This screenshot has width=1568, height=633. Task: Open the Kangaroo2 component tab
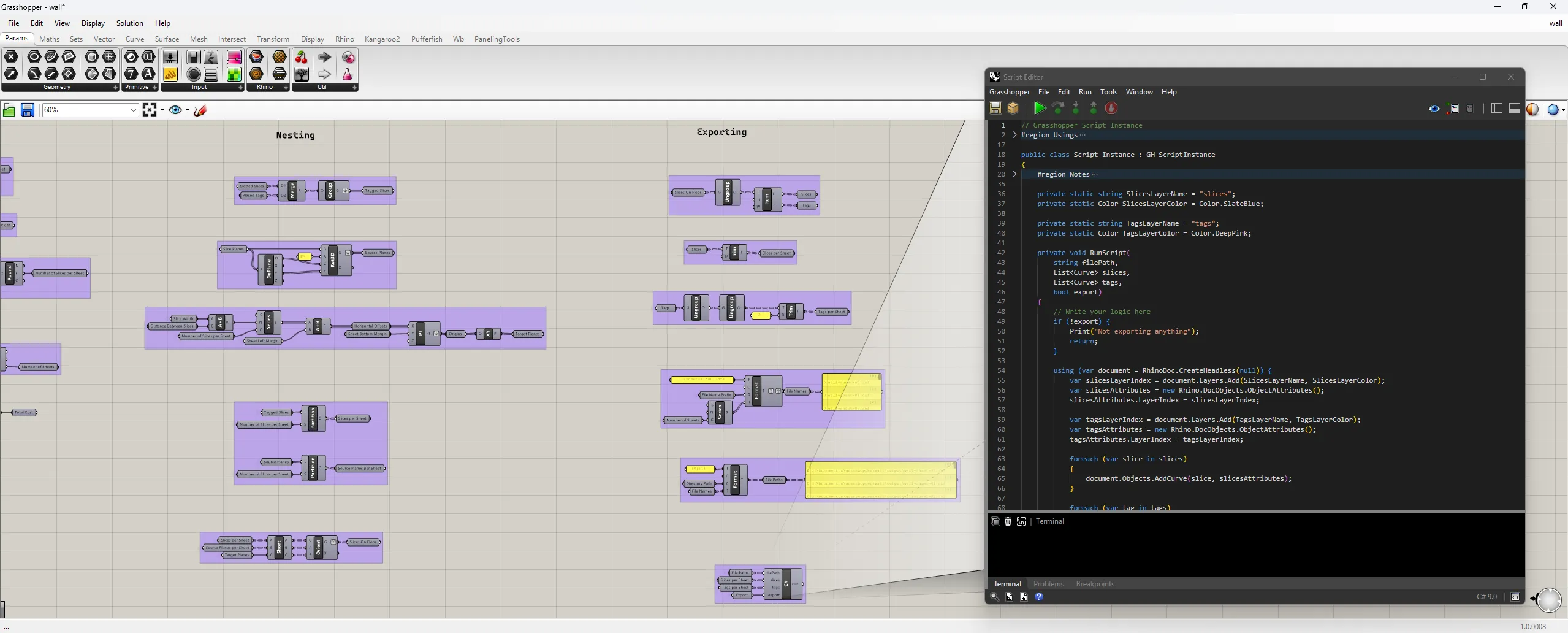point(382,39)
